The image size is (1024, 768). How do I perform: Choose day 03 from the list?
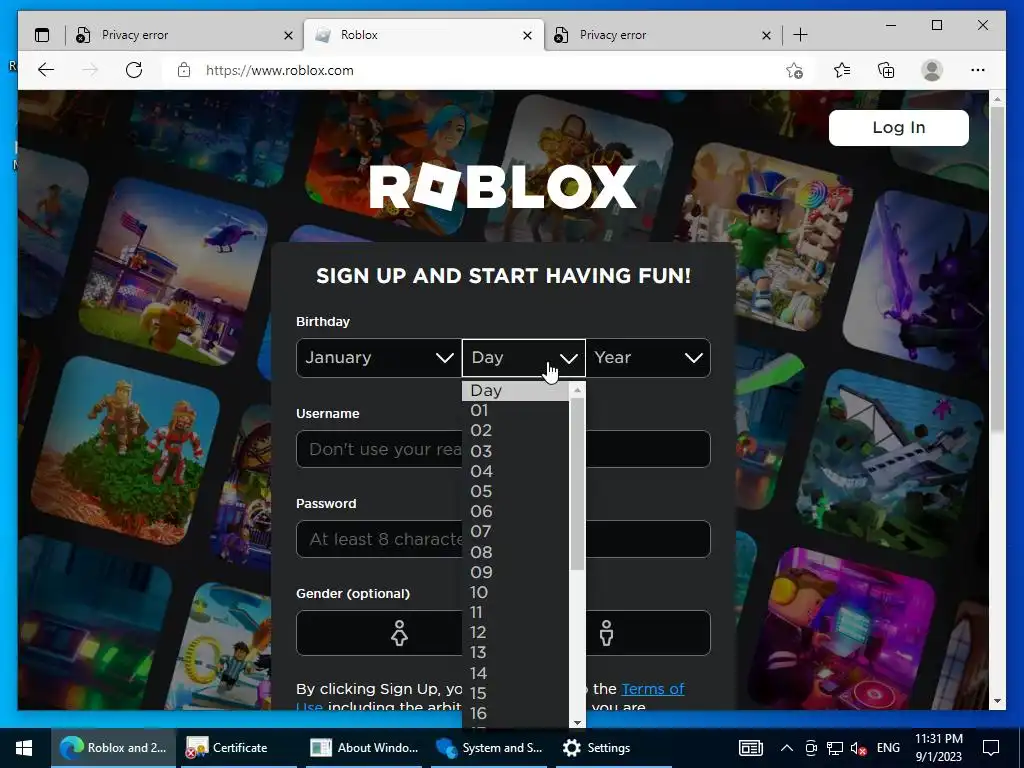click(x=516, y=451)
